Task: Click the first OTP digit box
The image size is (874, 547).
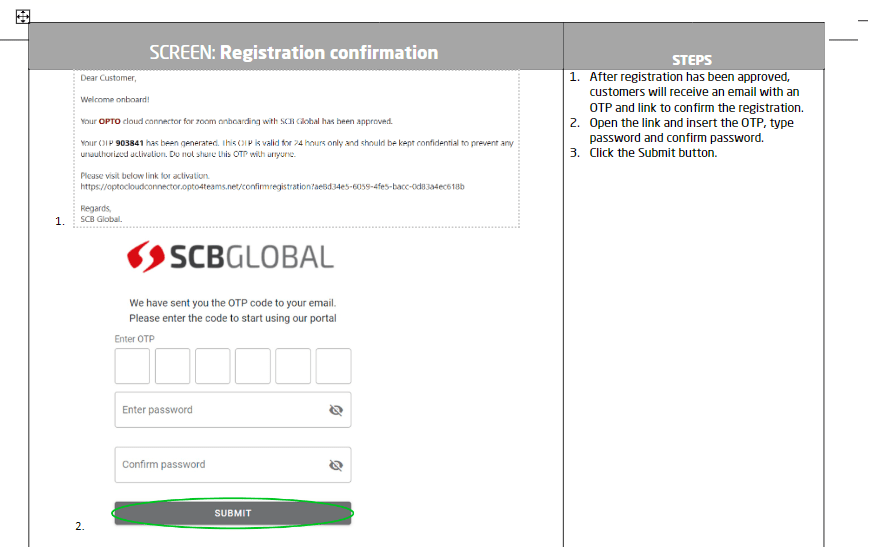Action: tap(132, 366)
